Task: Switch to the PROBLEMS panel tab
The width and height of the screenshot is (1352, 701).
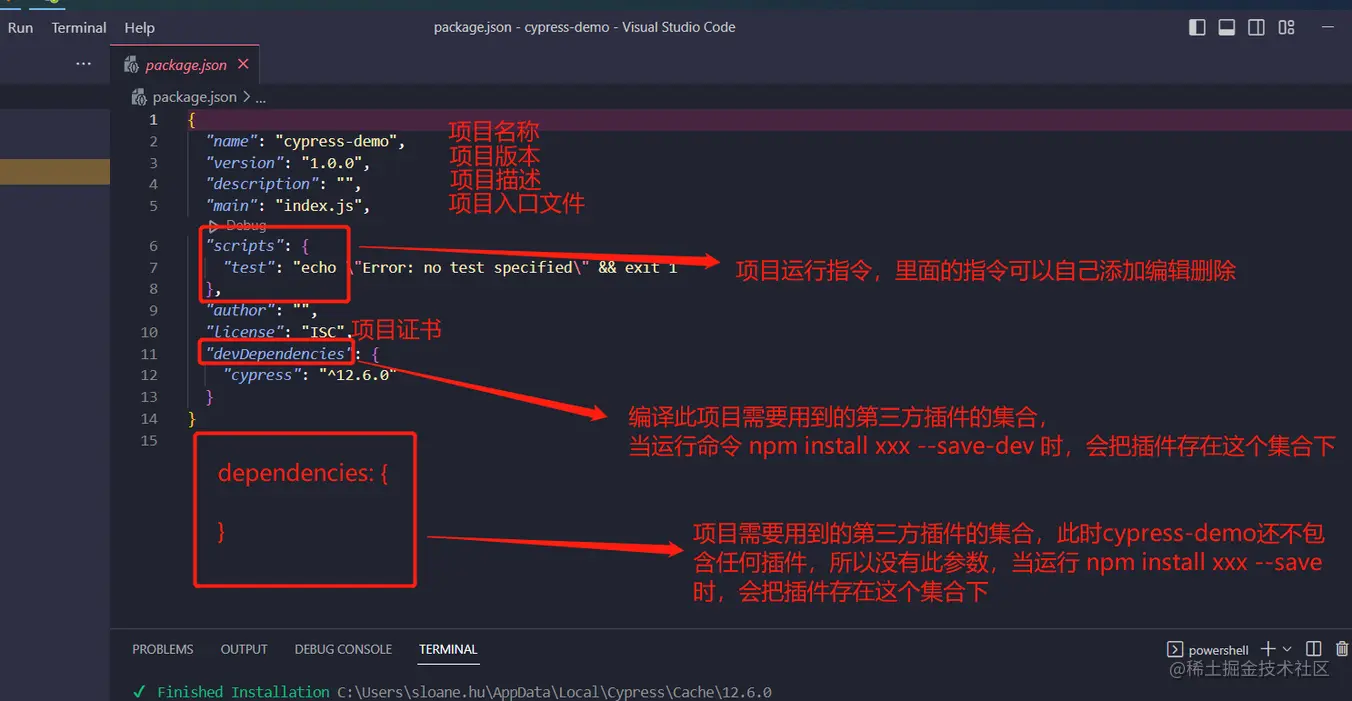Action: (163, 649)
